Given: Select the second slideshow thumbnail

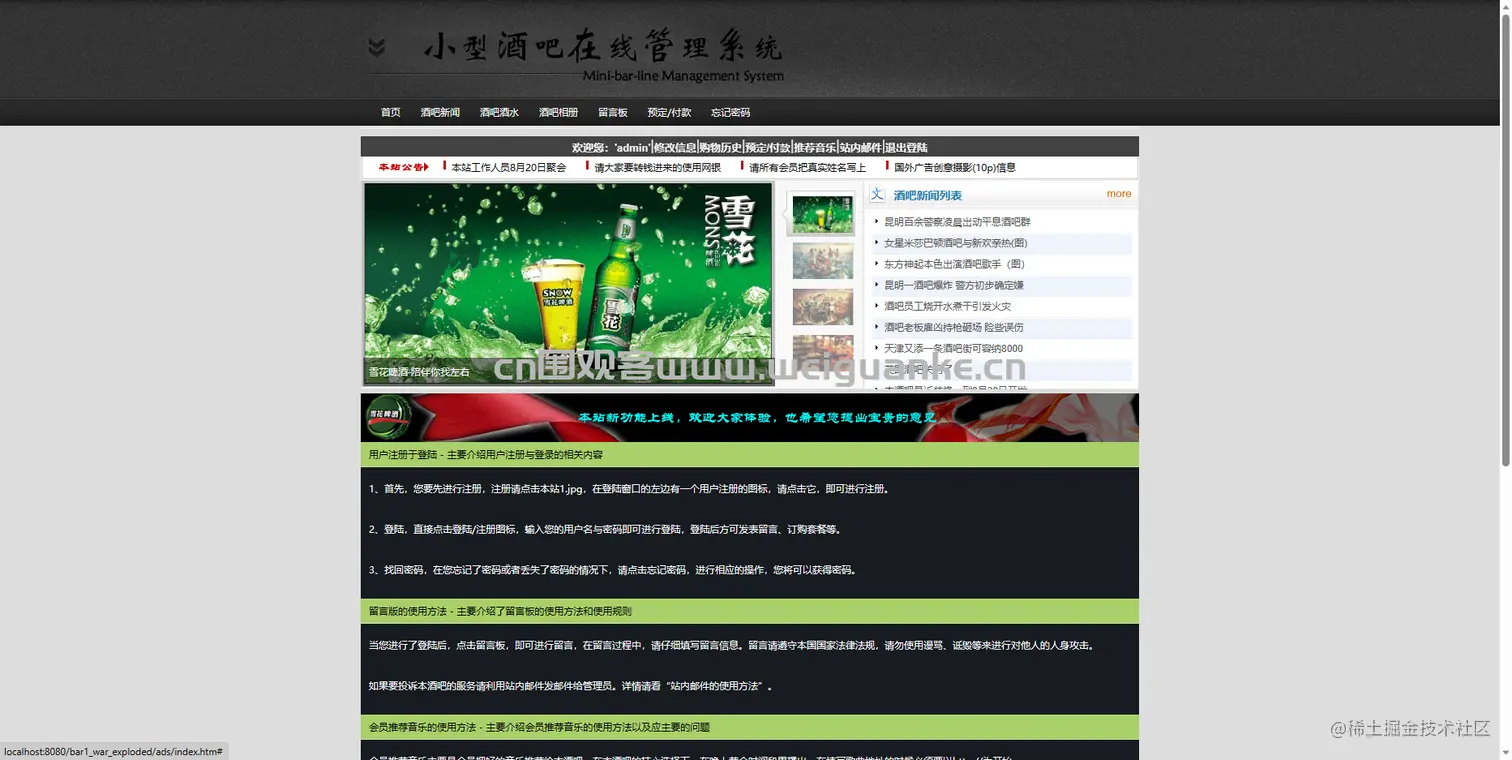Looking at the screenshot, I should point(822,261).
